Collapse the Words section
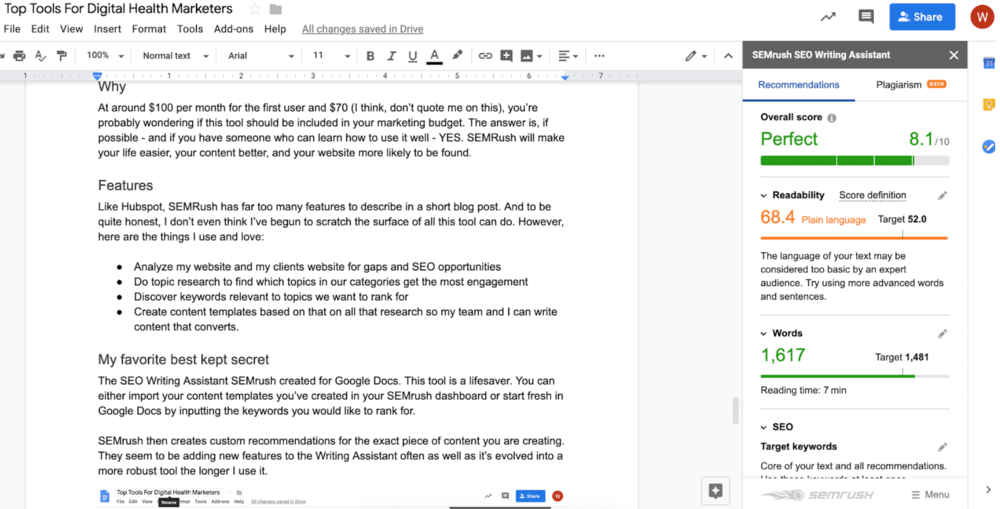The image size is (1000, 509). pyautogui.click(x=764, y=334)
